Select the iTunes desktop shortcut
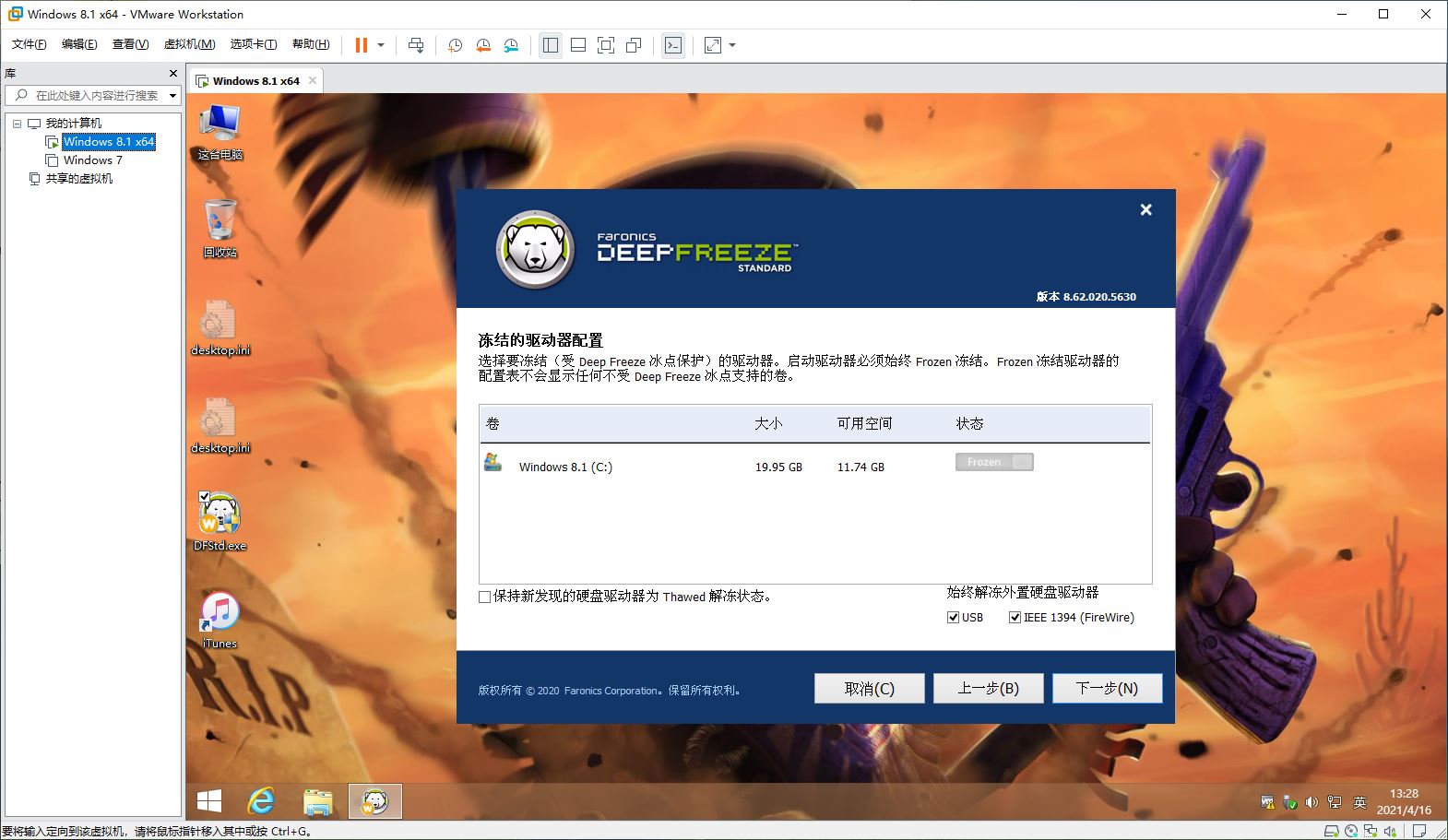 coord(220,621)
